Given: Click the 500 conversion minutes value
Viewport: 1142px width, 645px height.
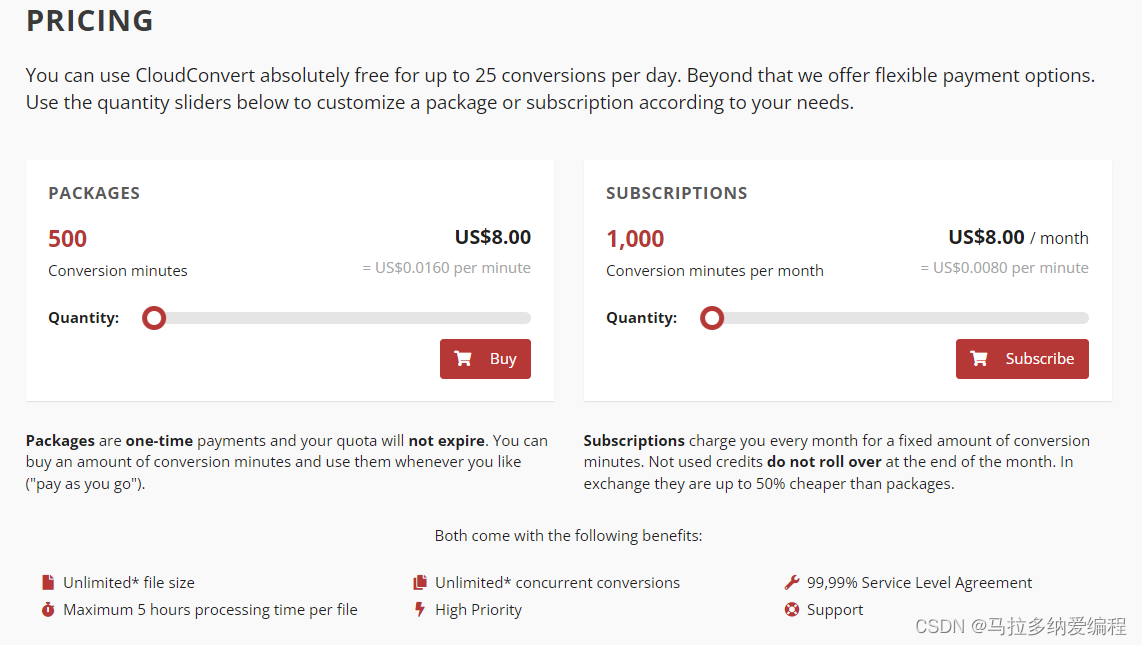Looking at the screenshot, I should click(x=67, y=239).
